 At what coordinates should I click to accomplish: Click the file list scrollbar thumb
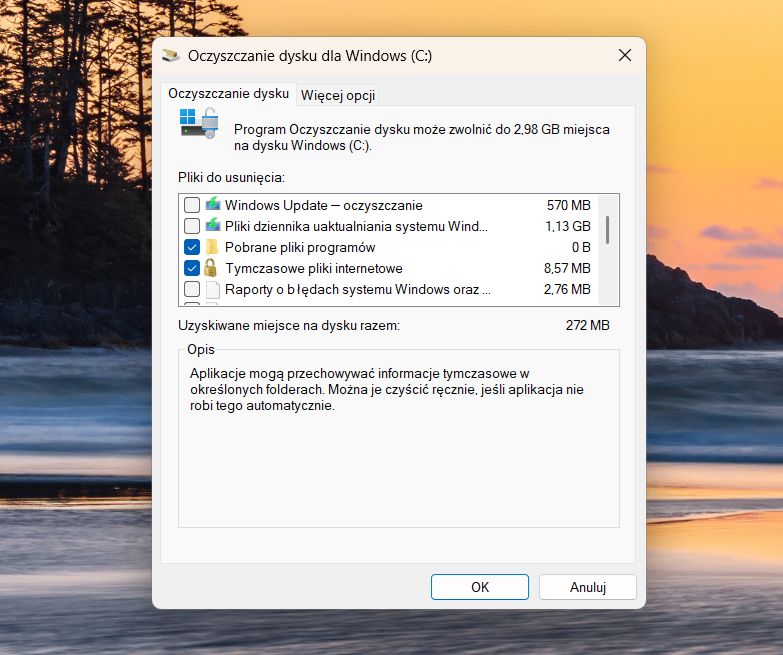point(608,230)
